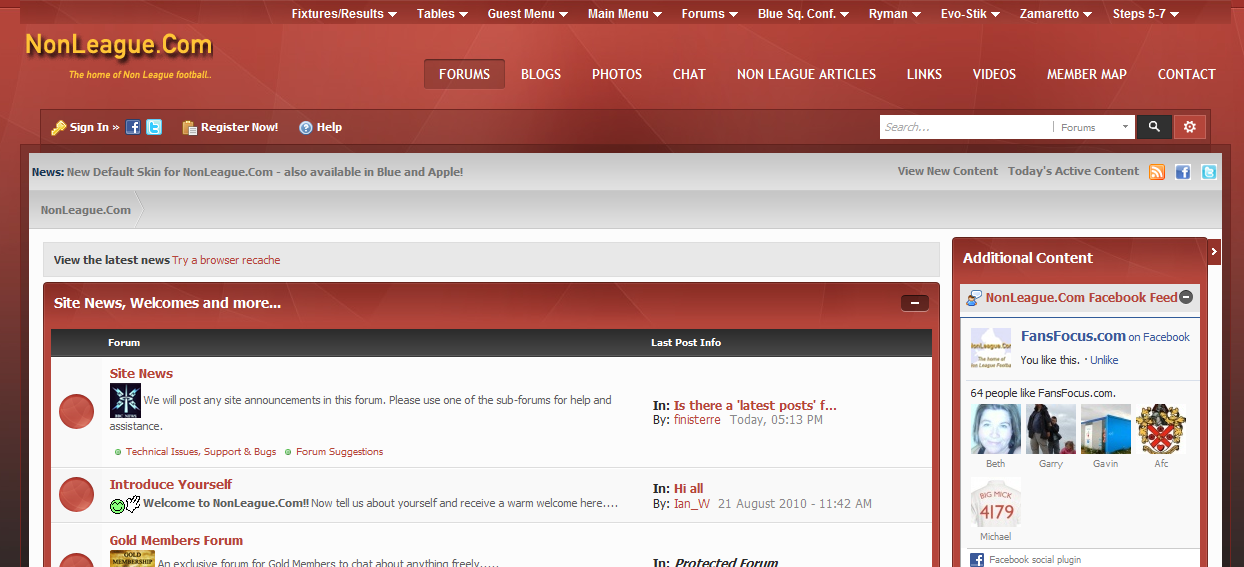Click the NonLeague.Com breadcrumb
The width and height of the screenshot is (1244, 567).
tap(86, 210)
